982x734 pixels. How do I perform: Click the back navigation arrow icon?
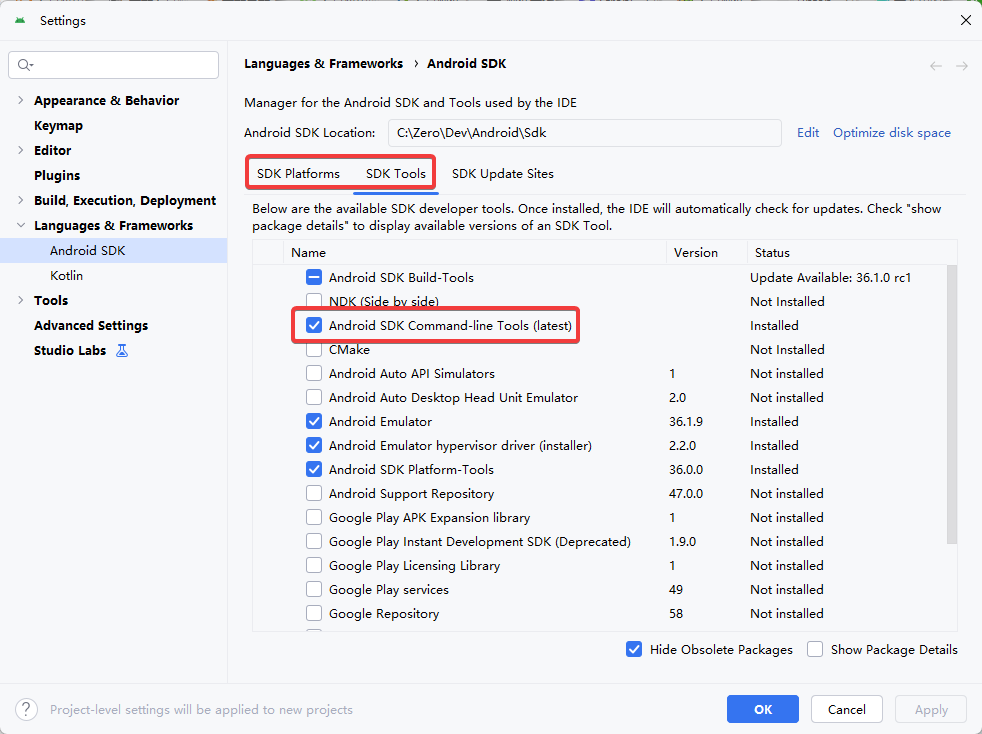(x=936, y=66)
